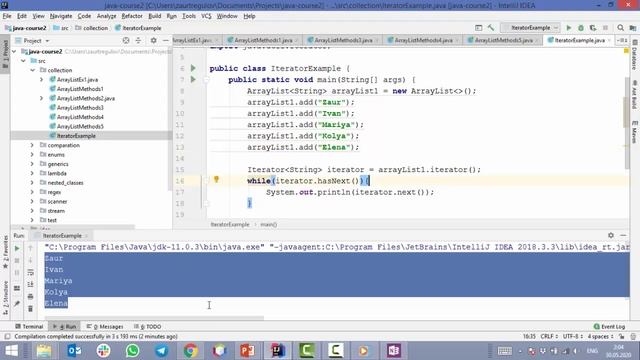Image resolution: width=640 pixels, height=360 pixels.
Task: Click the UTF-8 encoding selector
Action: click(573, 336)
